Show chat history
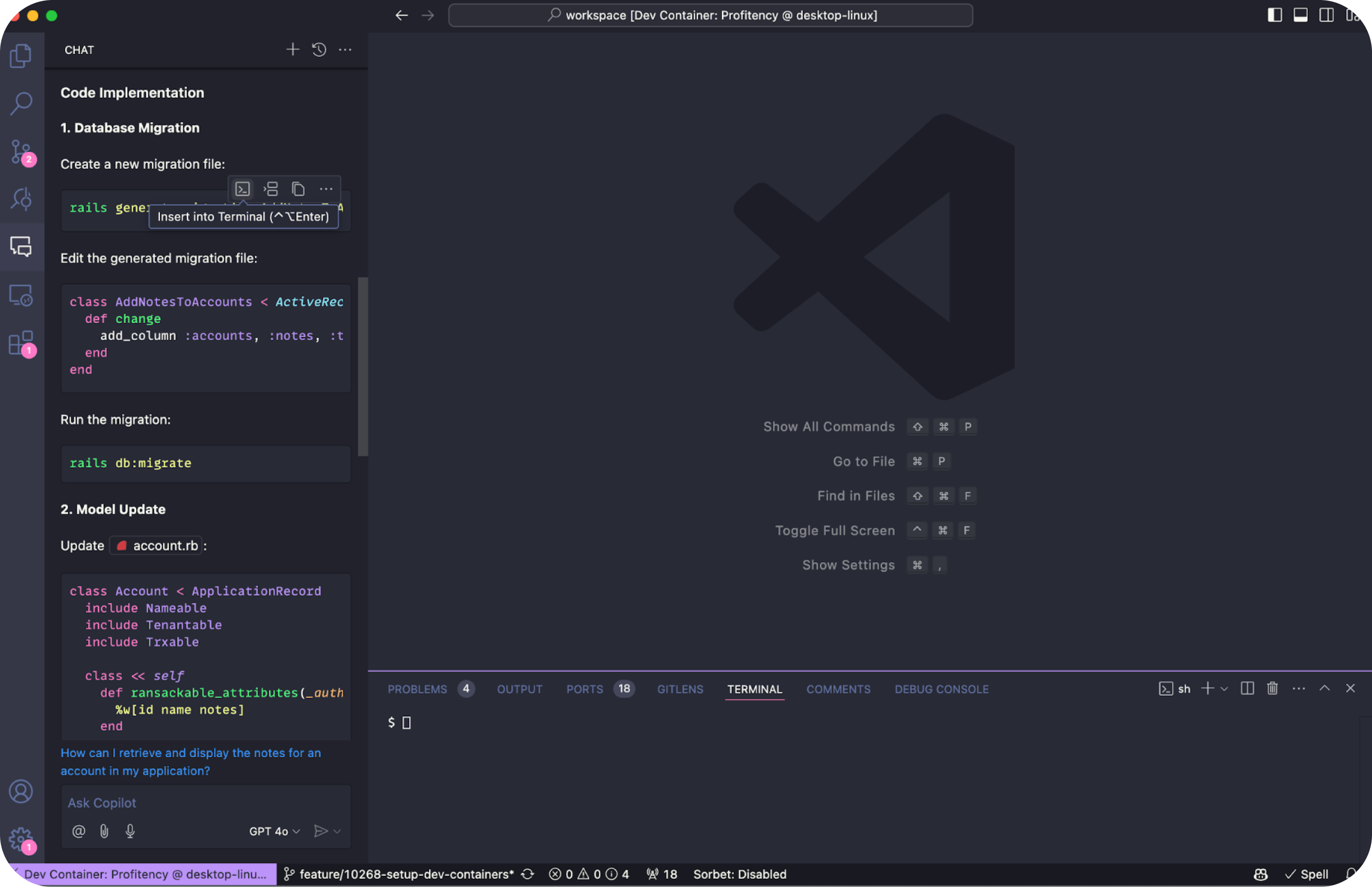The image size is (1372, 887). coord(319,50)
